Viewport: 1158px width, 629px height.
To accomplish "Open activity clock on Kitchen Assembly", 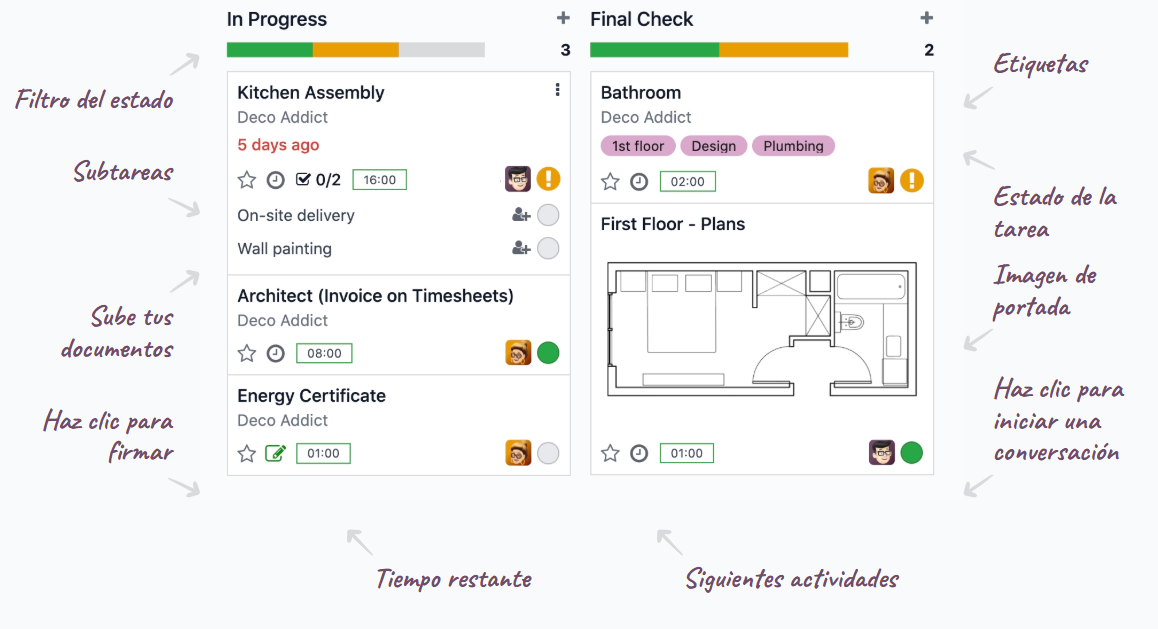I will pos(276,180).
